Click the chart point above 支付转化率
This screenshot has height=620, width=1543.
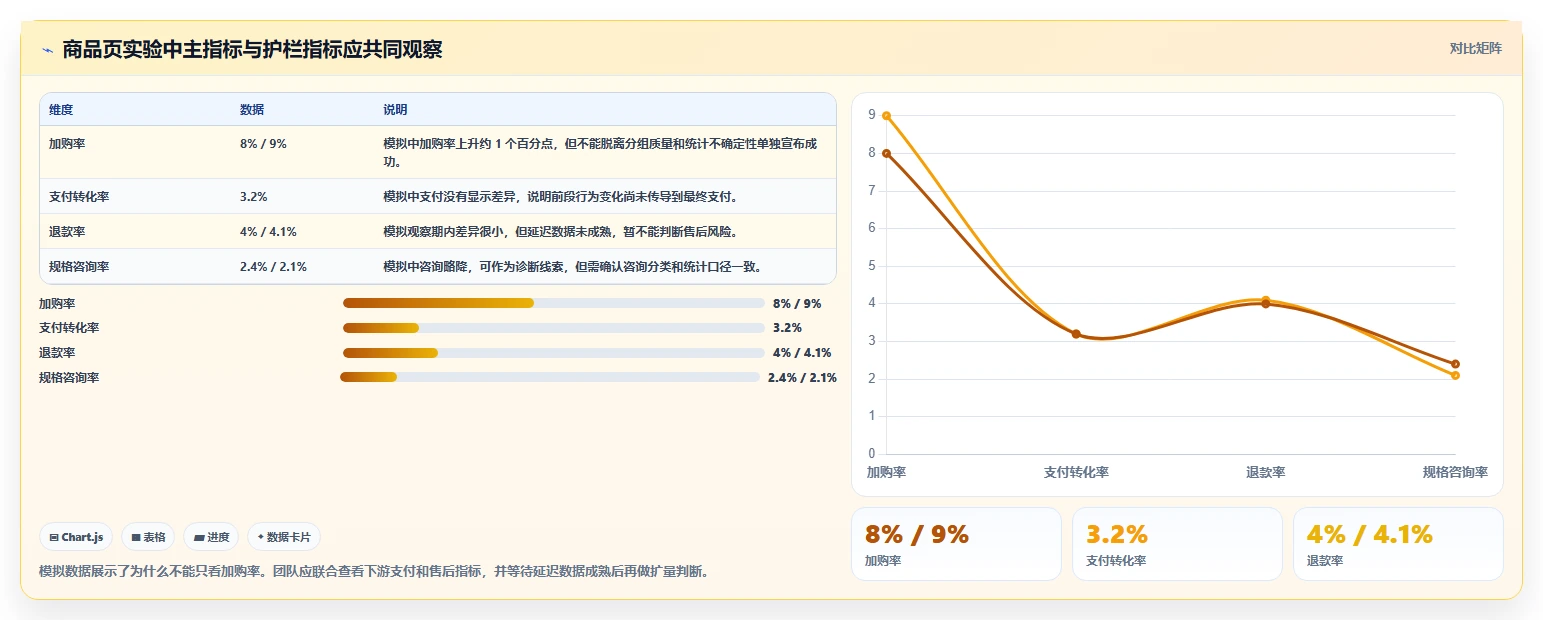coord(1076,334)
